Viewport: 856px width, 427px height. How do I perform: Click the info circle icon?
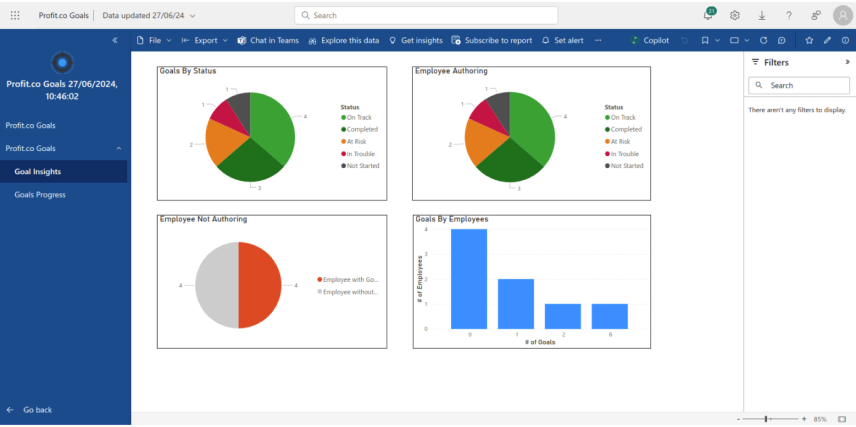pyautogui.click(x=845, y=40)
